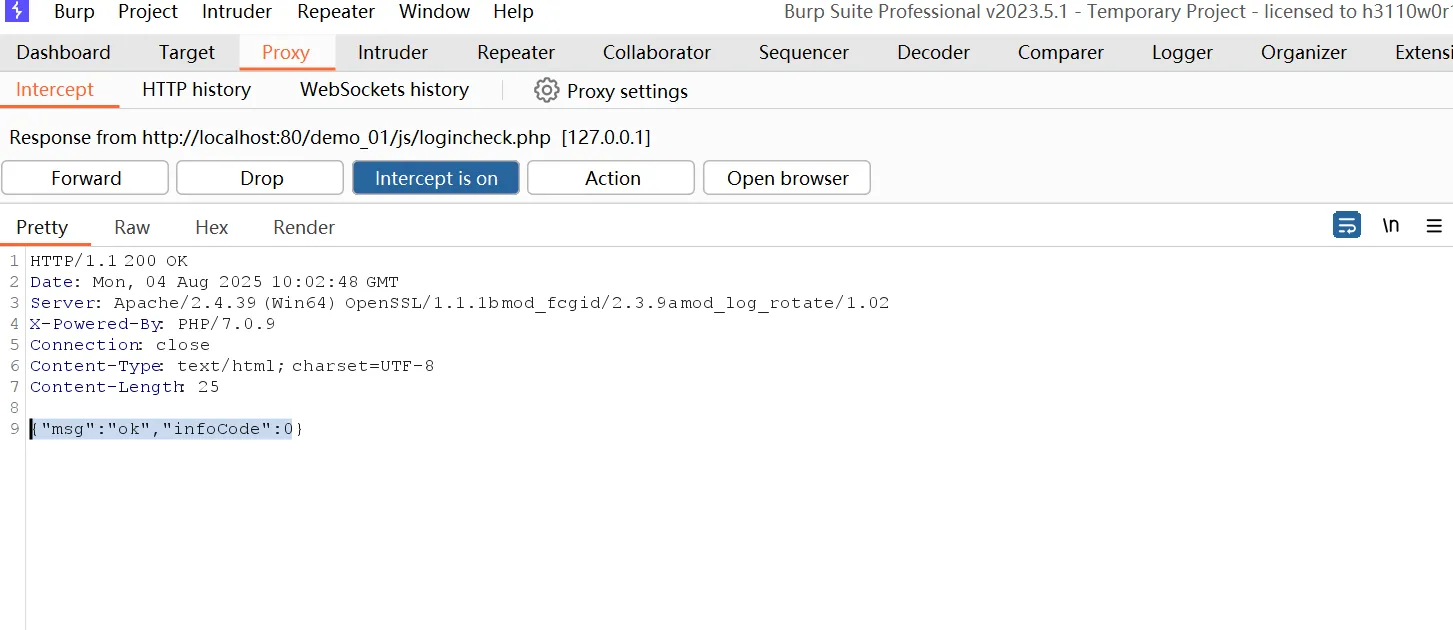Select the Render view tab
1453x630 pixels.
click(x=304, y=228)
